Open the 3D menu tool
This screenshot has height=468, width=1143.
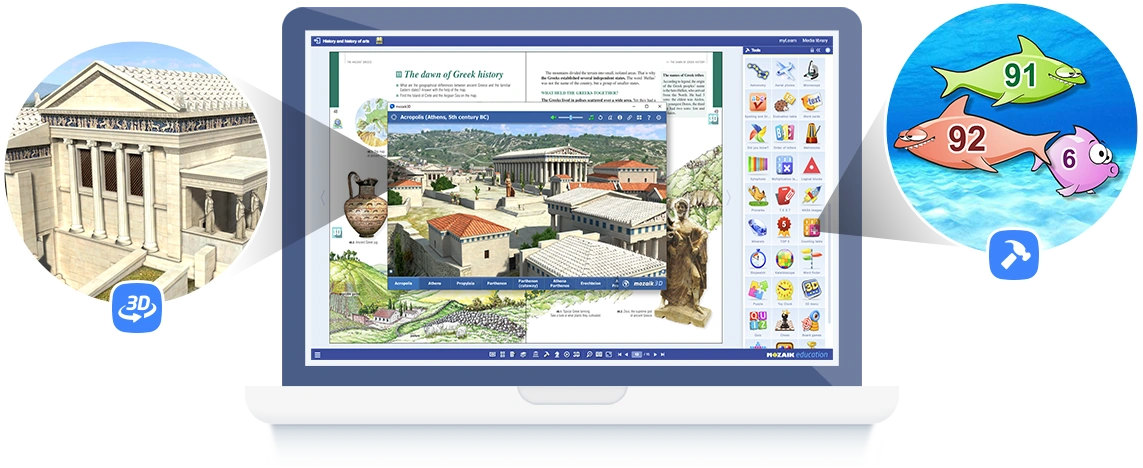coord(811,293)
